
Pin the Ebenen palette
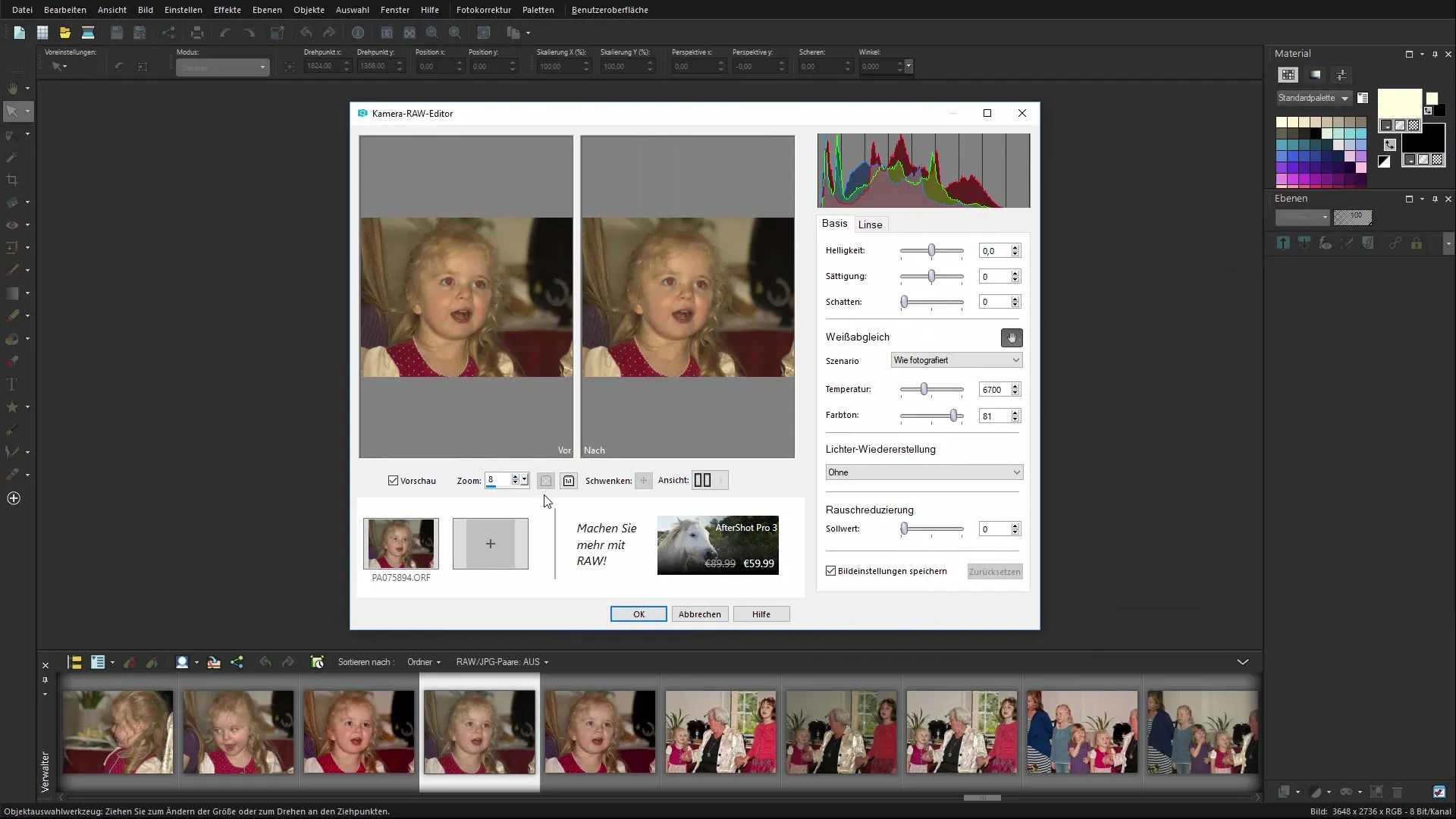[x=1435, y=199]
